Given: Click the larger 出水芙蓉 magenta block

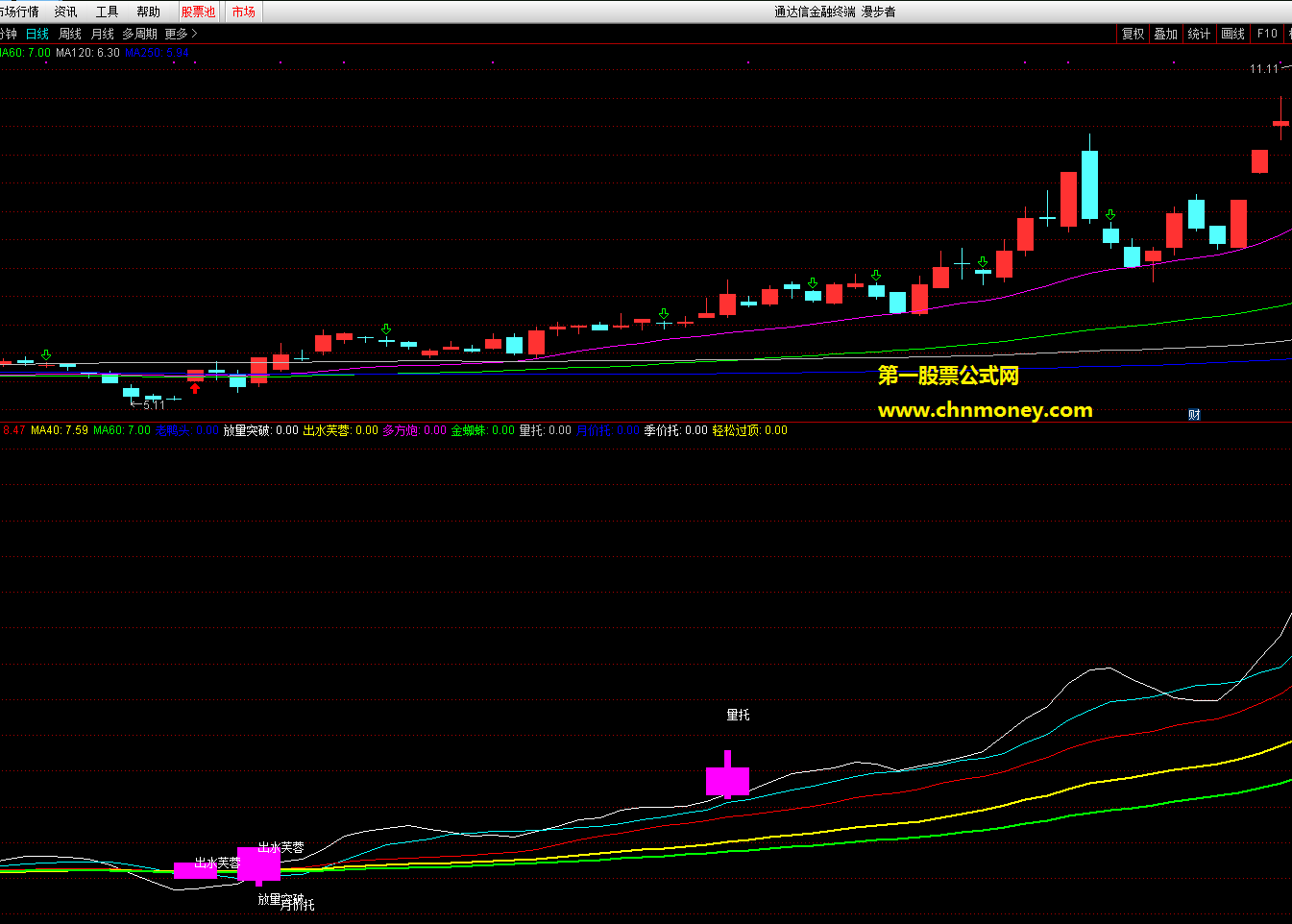Looking at the screenshot, I should pyautogui.click(x=258, y=863).
